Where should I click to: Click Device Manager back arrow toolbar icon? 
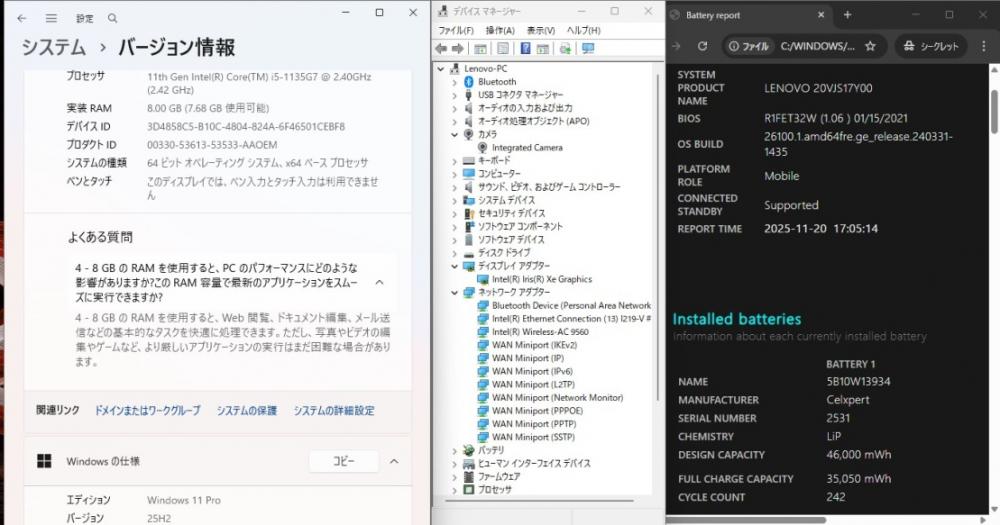click(x=441, y=48)
